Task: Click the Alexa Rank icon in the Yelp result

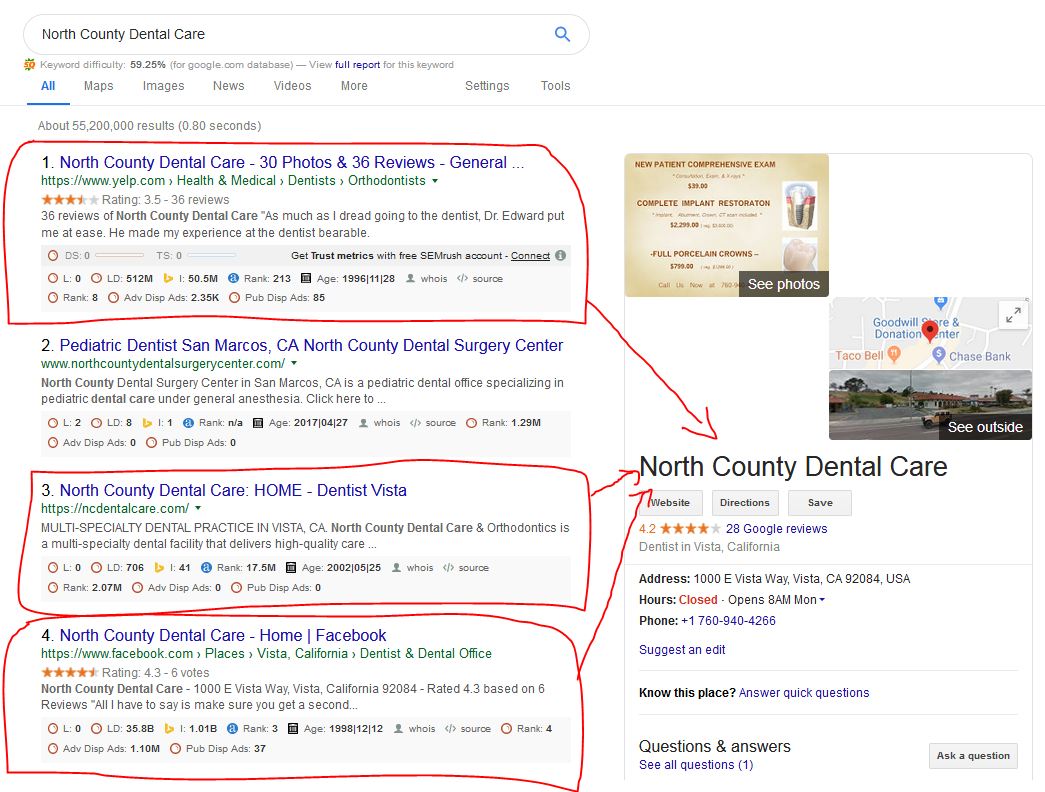Action: [233, 279]
